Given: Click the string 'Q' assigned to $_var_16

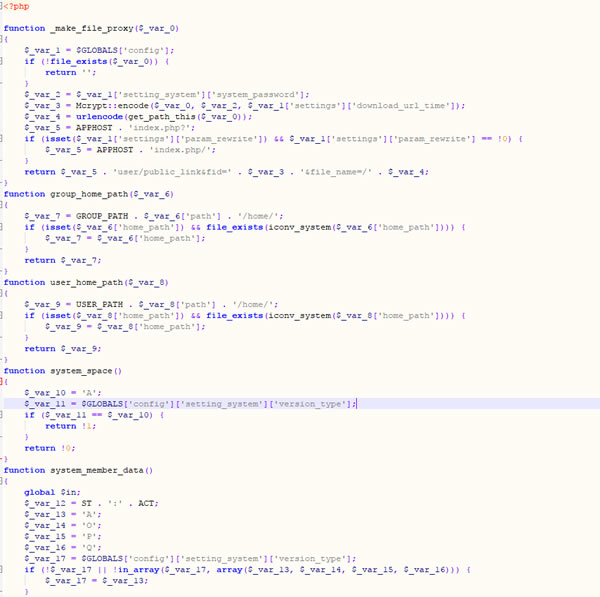Looking at the screenshot, I should click(89, 548).
